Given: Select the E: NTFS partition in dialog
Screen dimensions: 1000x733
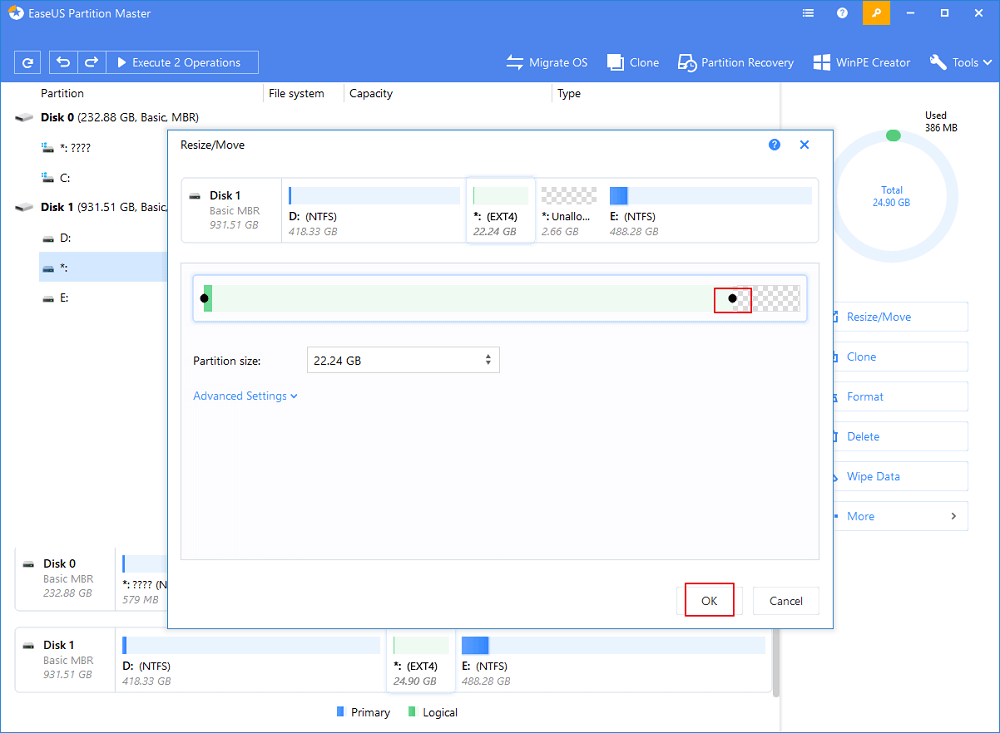Looking at the screenshot, I should click(x=710, y=211).
